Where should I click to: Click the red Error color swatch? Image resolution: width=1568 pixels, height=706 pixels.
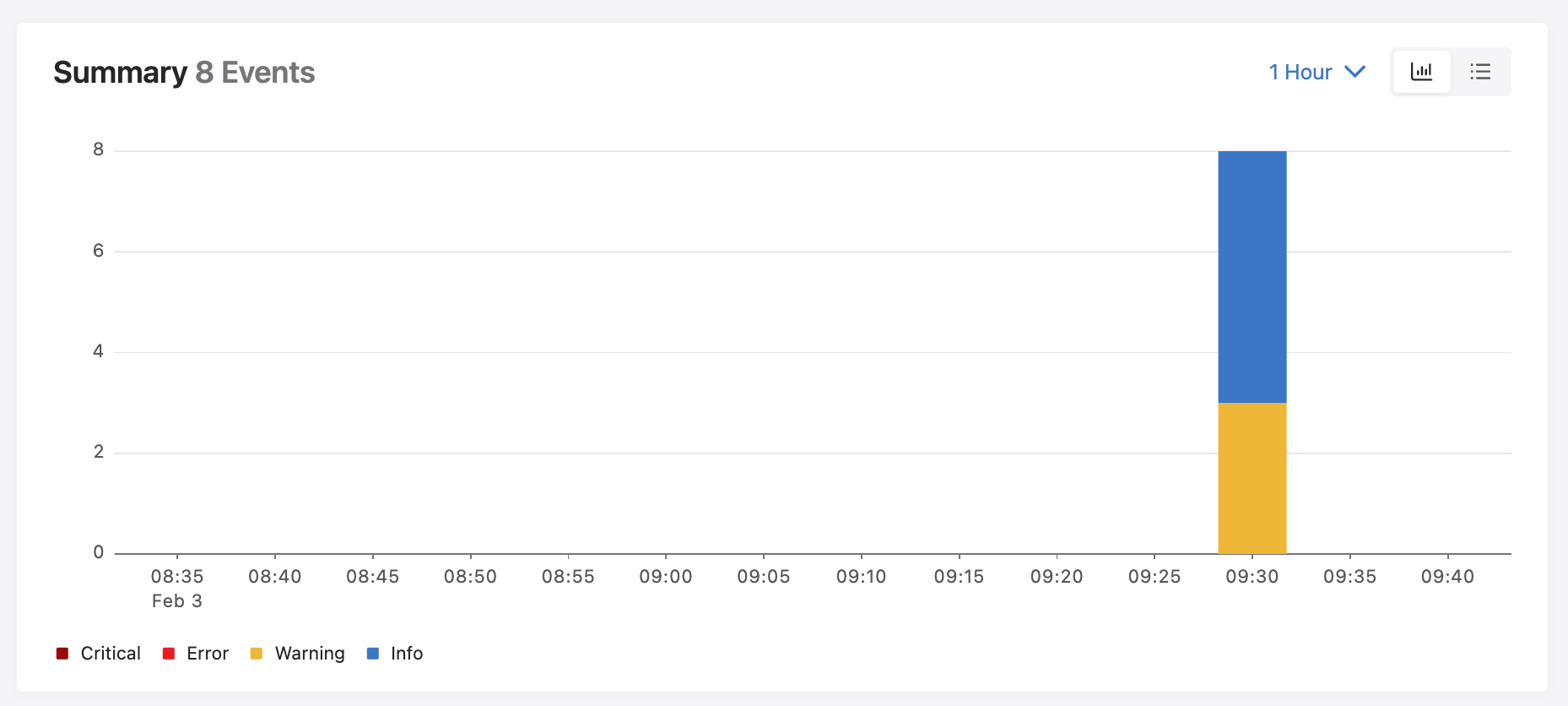tap(169, 654)
